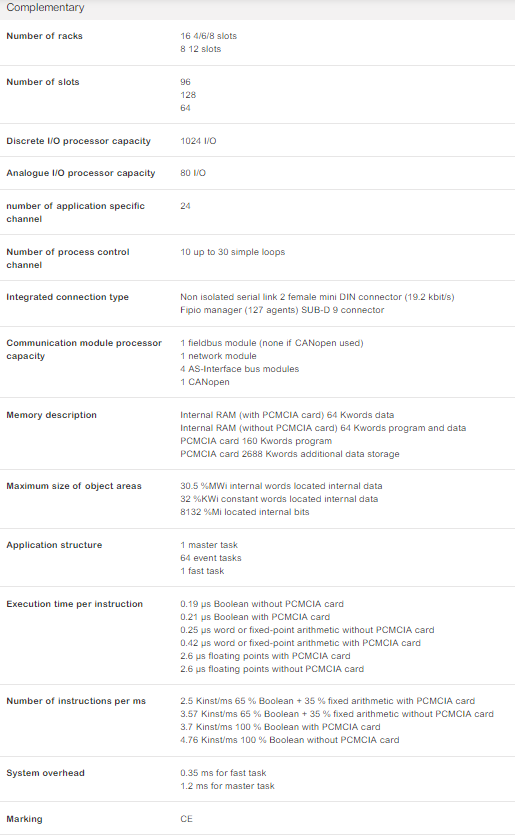515x837 pixels.
Task: Select Discrete I/O processor capacity label
Action: tap(78, 141)
